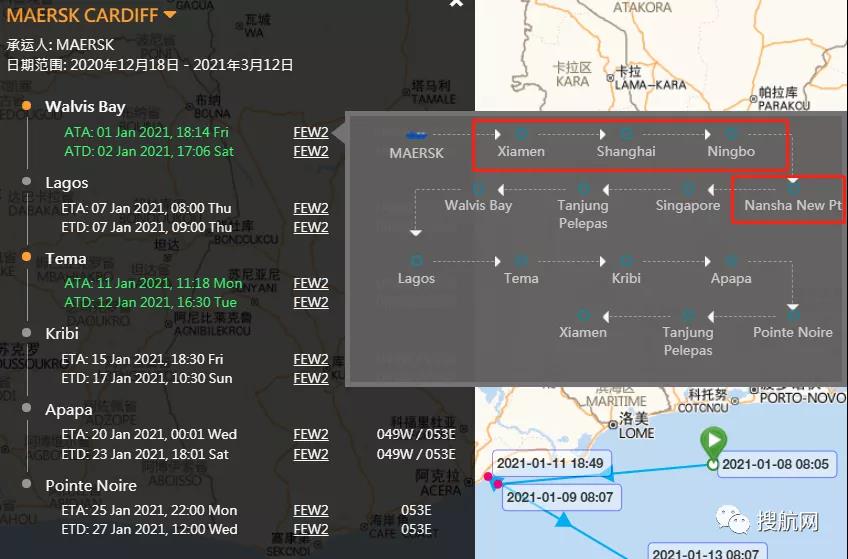Expand the MAERSK CARDIFF vessel dropdown arrow
This screenshot has width=848, height=559.
click(169, 14)
